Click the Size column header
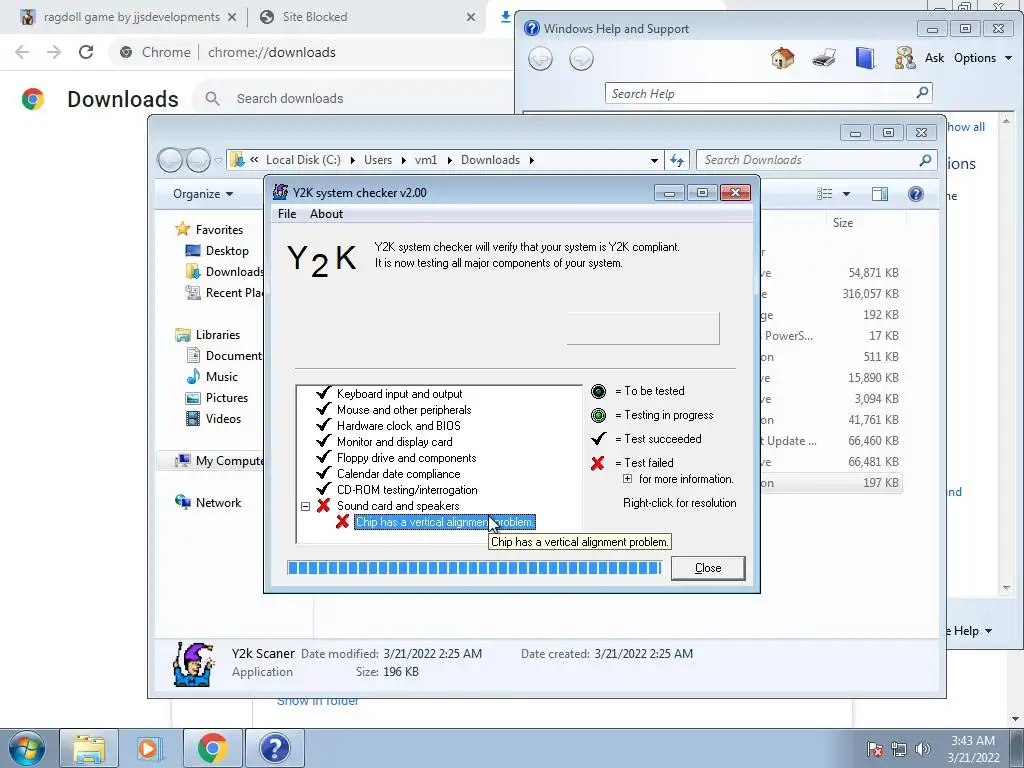The width and height of the screenshot is (1024, 768). (x=842, y=223)
